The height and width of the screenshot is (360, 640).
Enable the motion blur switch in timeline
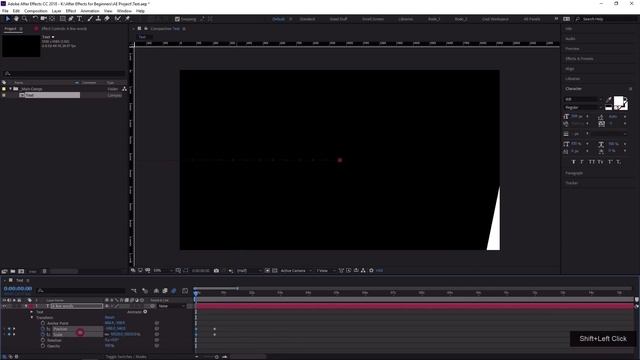[173, 291]
